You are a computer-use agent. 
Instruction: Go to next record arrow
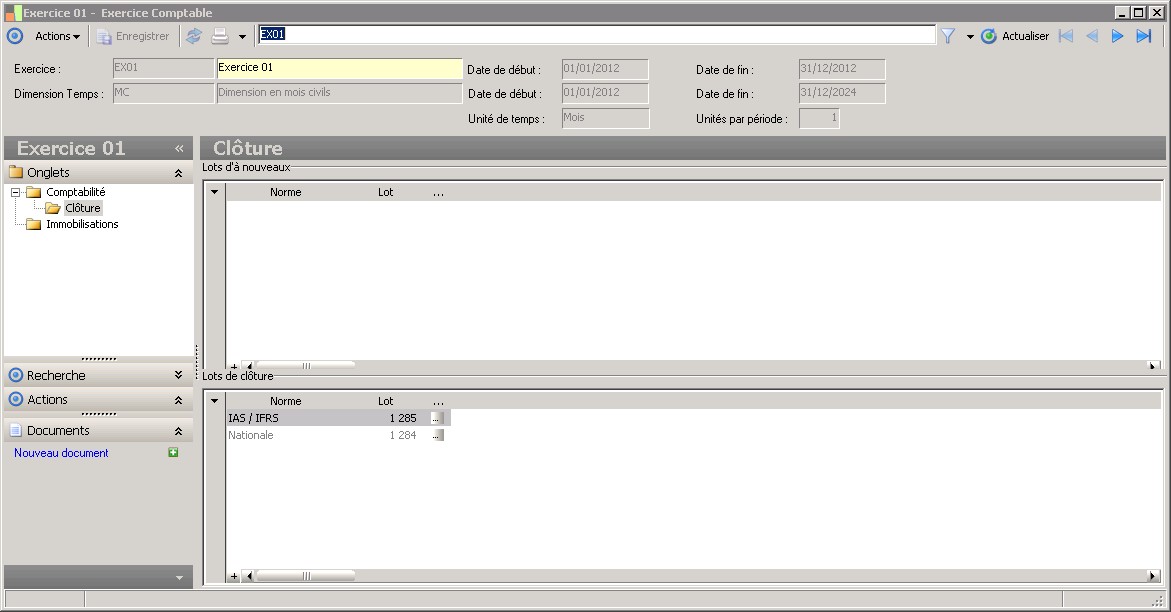click(1117, 36)
